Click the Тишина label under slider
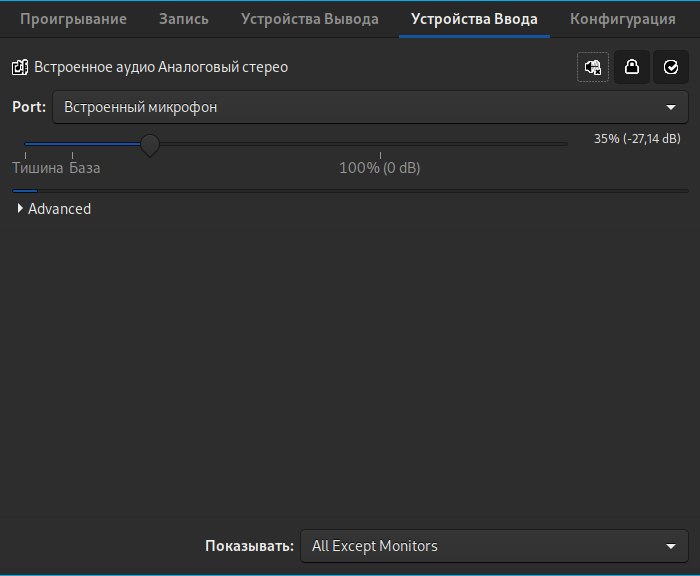Screen dimensions: 700x576 click(38, 168)
